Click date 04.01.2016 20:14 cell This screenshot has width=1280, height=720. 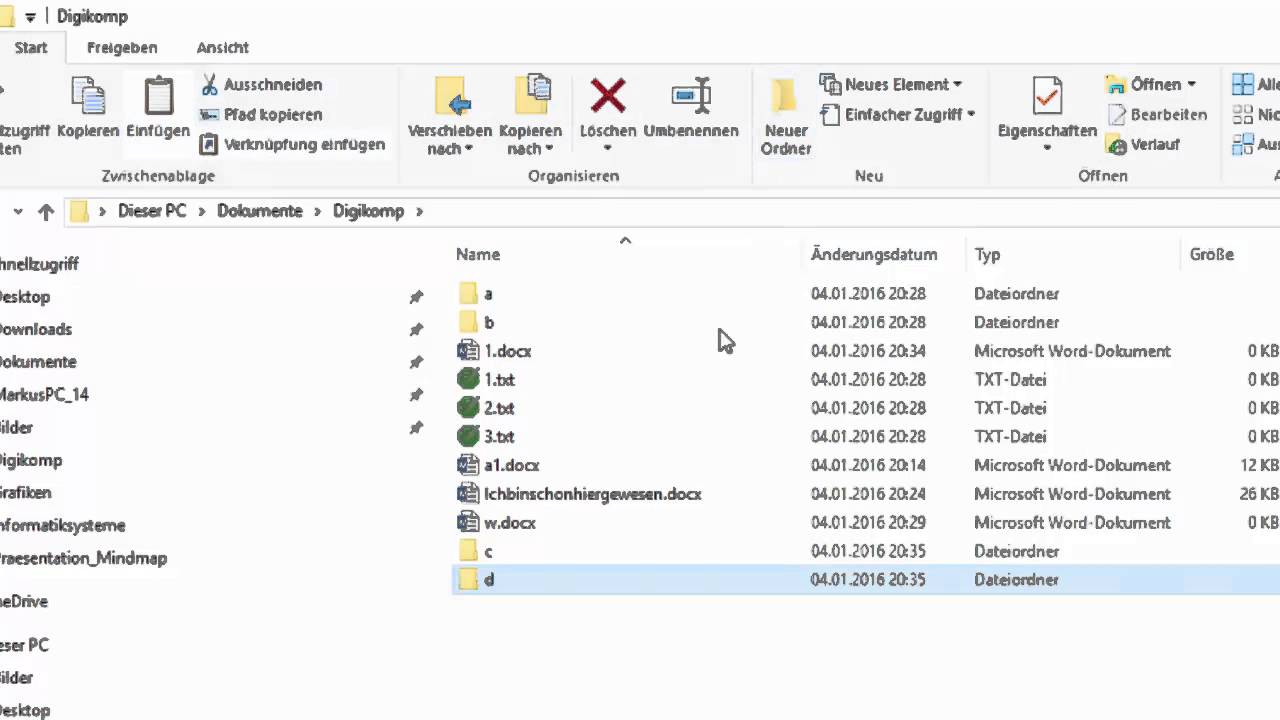click(868, 465)
